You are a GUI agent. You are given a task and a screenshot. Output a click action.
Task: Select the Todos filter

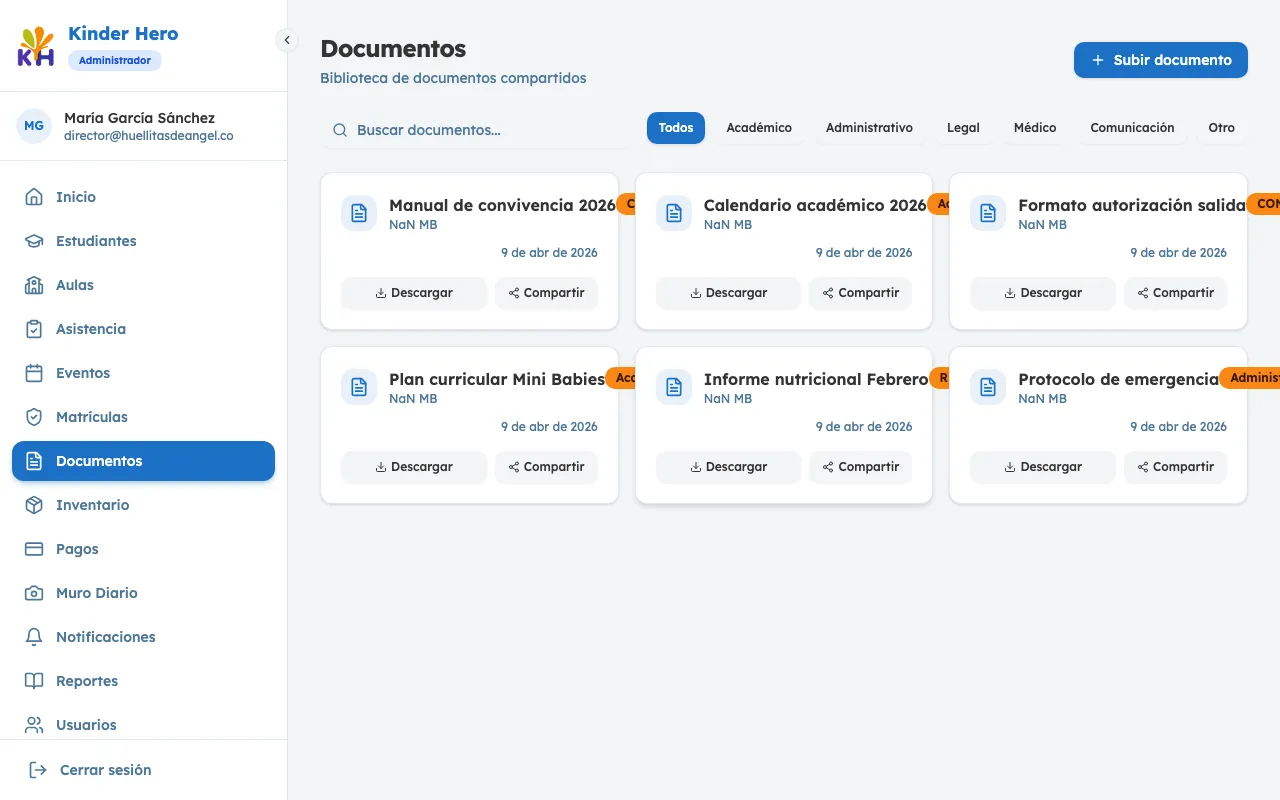[x=675, y=127]
